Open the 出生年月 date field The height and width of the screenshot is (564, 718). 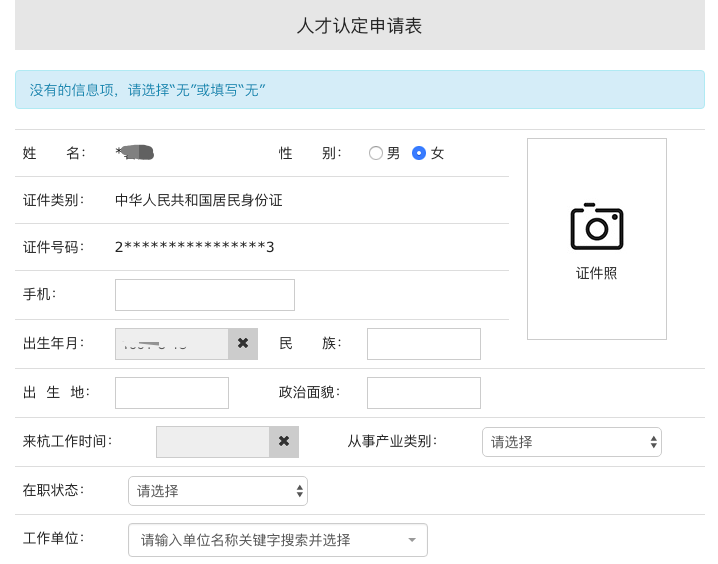tap(172, 344)
